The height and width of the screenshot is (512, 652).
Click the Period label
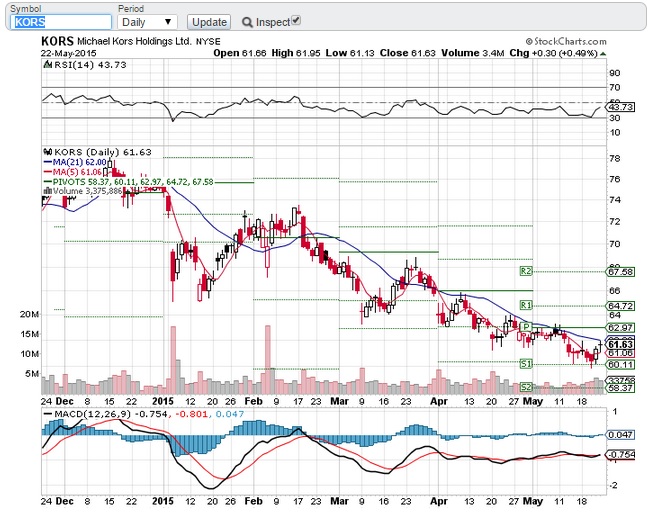[x=131, y=8]
